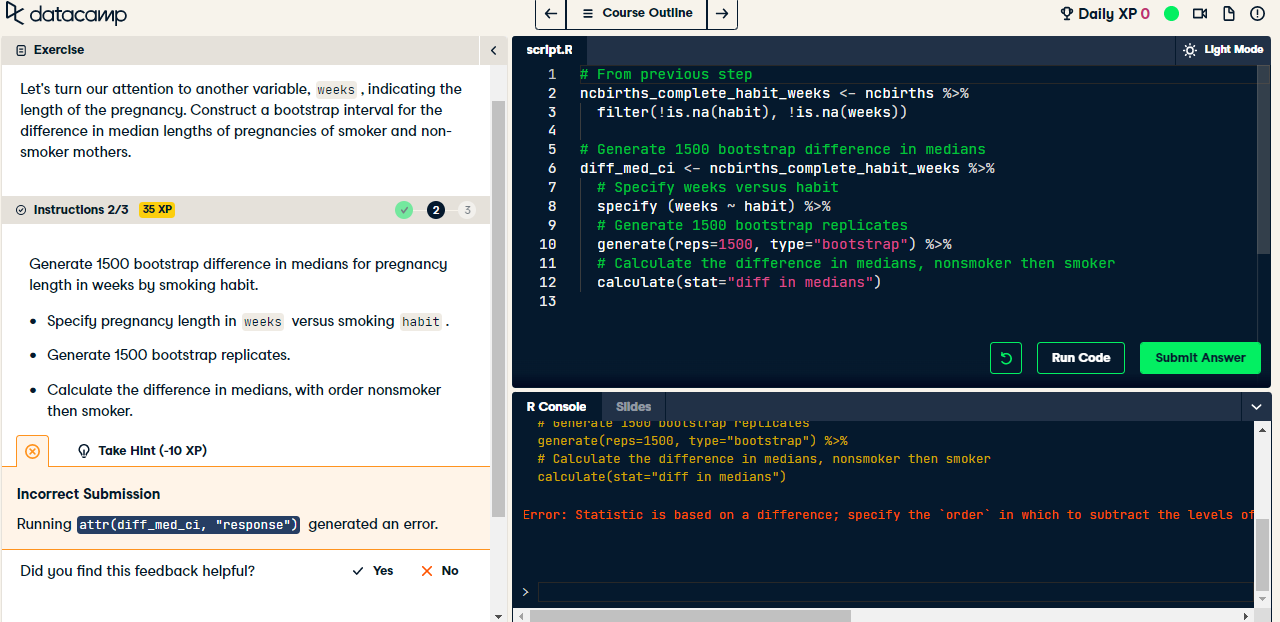Click Take Hint (-10 XP)
Image resolution: width=1280 pixels, height=622 pixels.
point(142,451)
